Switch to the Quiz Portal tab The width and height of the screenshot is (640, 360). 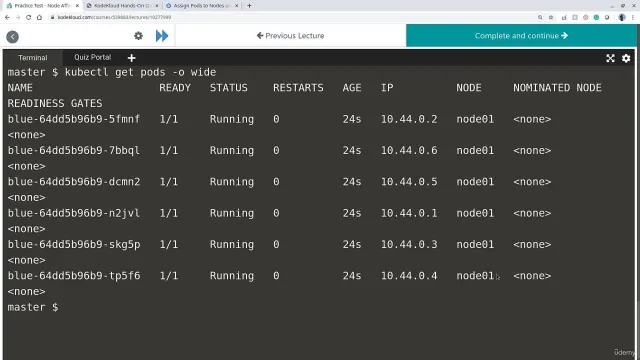coord(92,57)
